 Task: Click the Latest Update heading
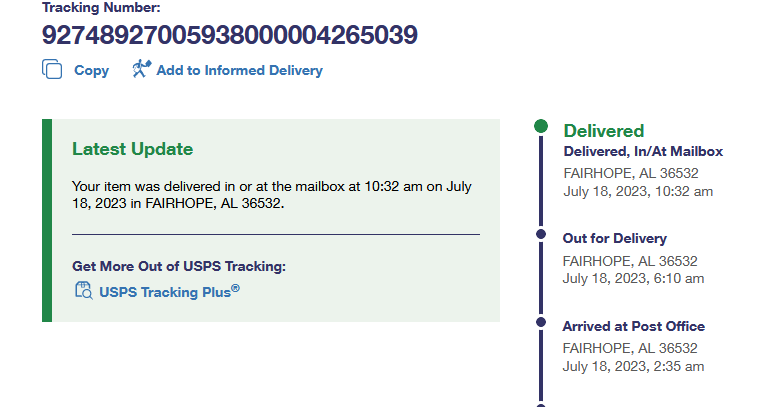(133, 149)
